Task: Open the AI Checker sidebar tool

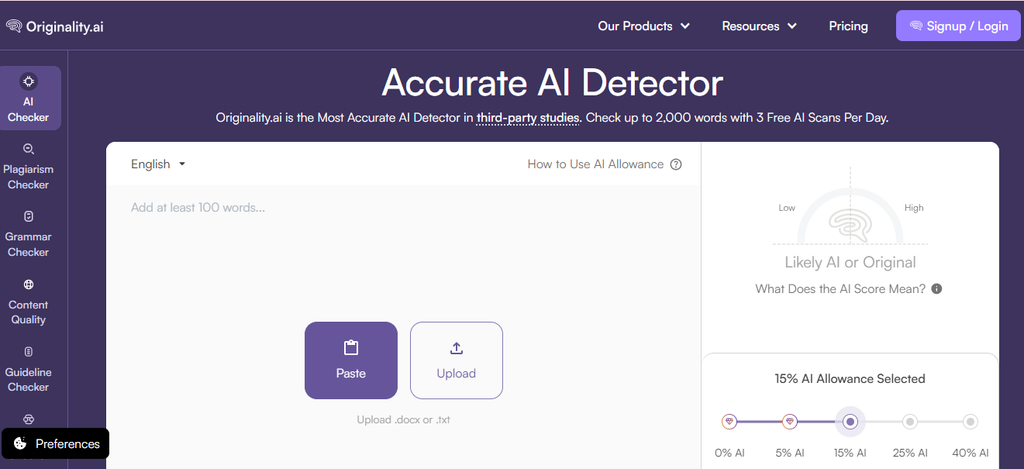Action: [x=29, y=98]
